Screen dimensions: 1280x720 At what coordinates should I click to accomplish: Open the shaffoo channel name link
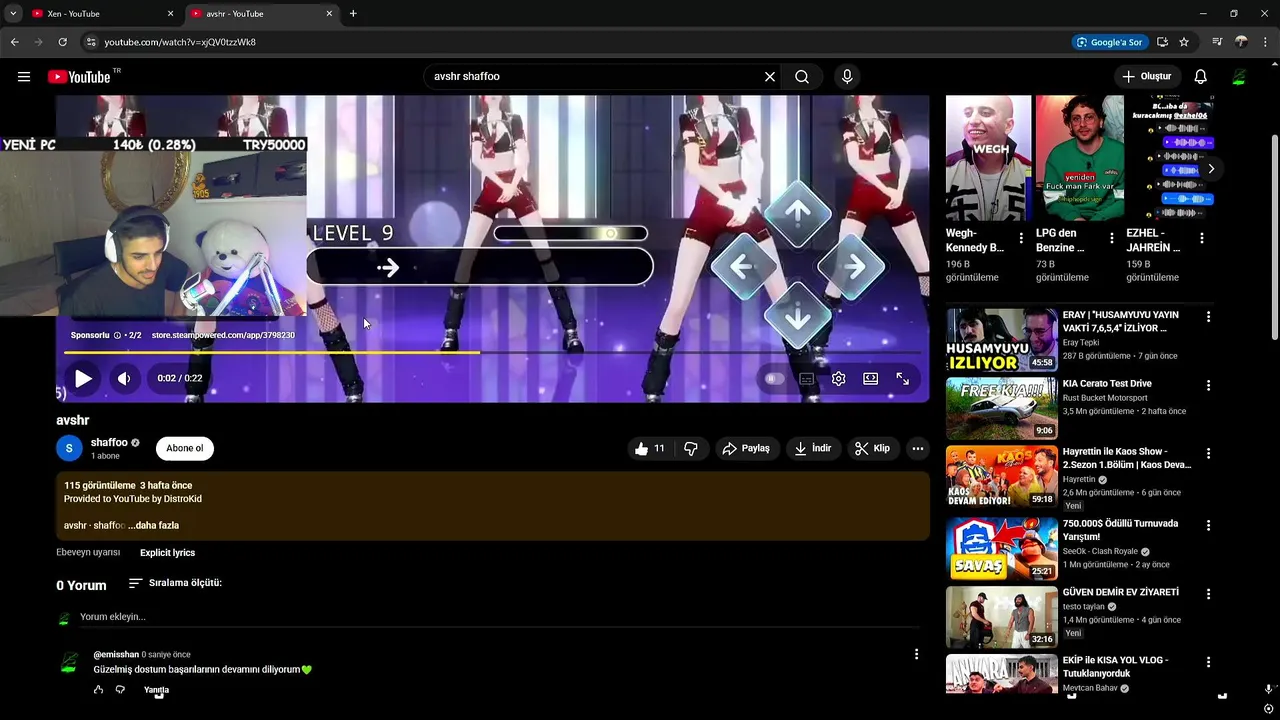109,442
